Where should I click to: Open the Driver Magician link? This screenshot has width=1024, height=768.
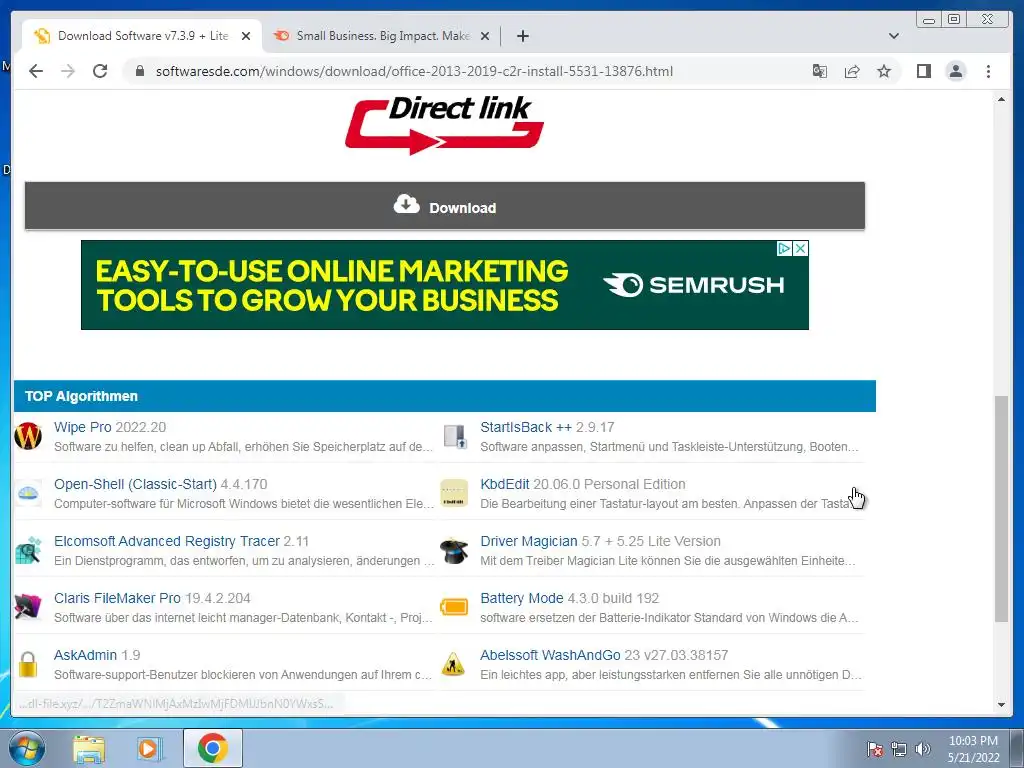click(529, 541)
